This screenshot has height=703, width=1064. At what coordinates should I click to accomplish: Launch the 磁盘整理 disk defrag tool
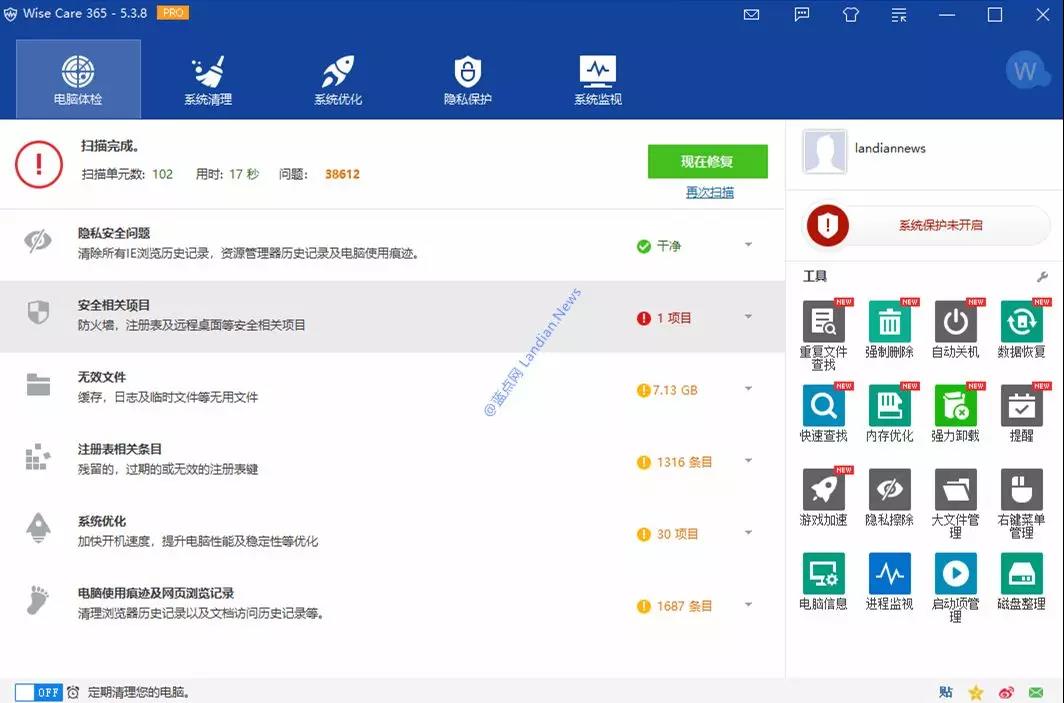[1021, 574]
